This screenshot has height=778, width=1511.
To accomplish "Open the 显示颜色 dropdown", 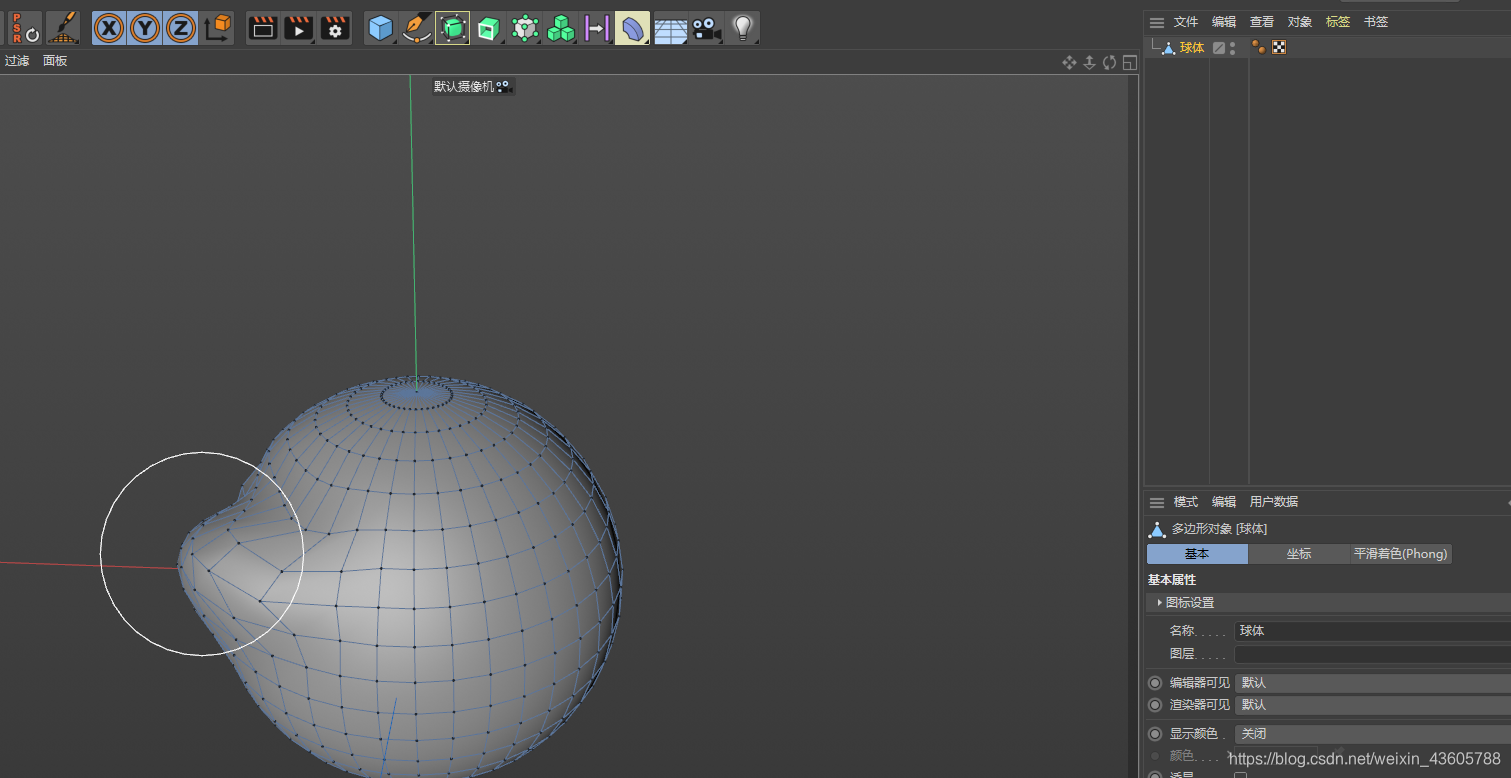I will (x=1372, y=734).
